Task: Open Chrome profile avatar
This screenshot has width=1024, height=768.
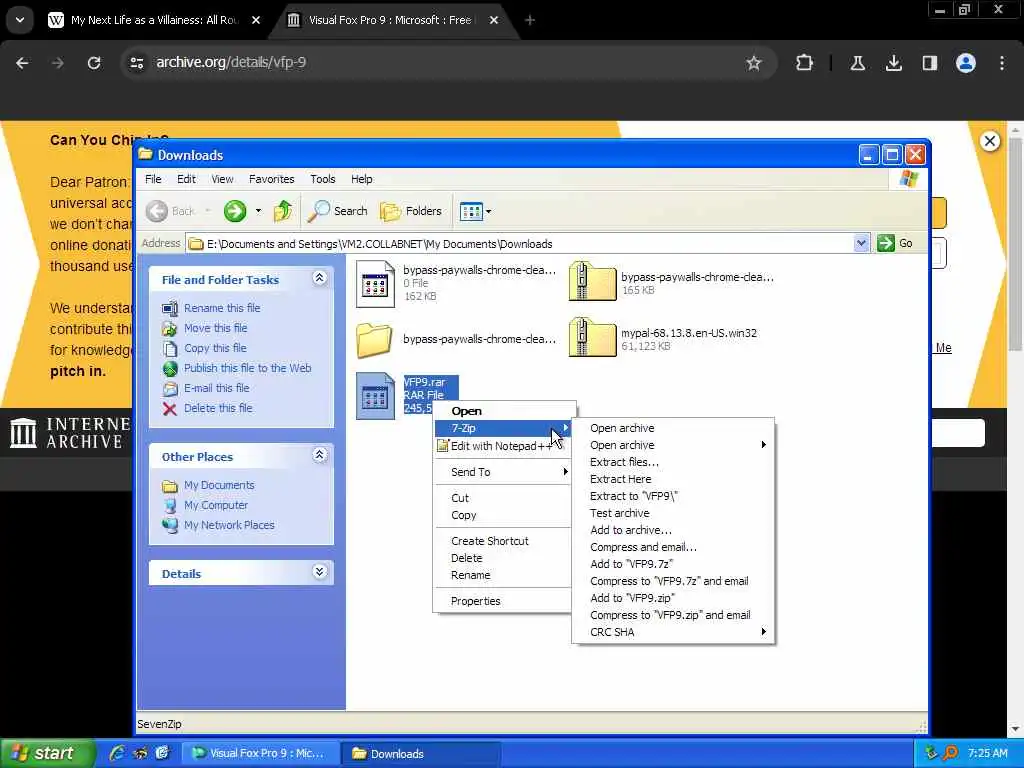Action: (966, 63)
